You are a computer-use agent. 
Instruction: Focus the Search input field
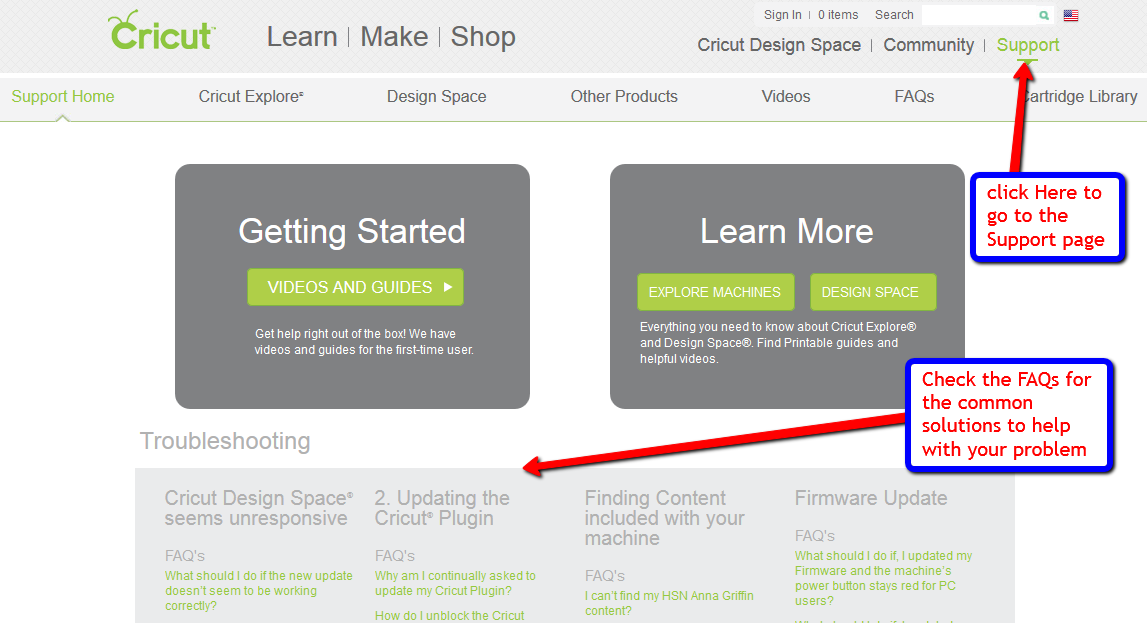[979, 15]
